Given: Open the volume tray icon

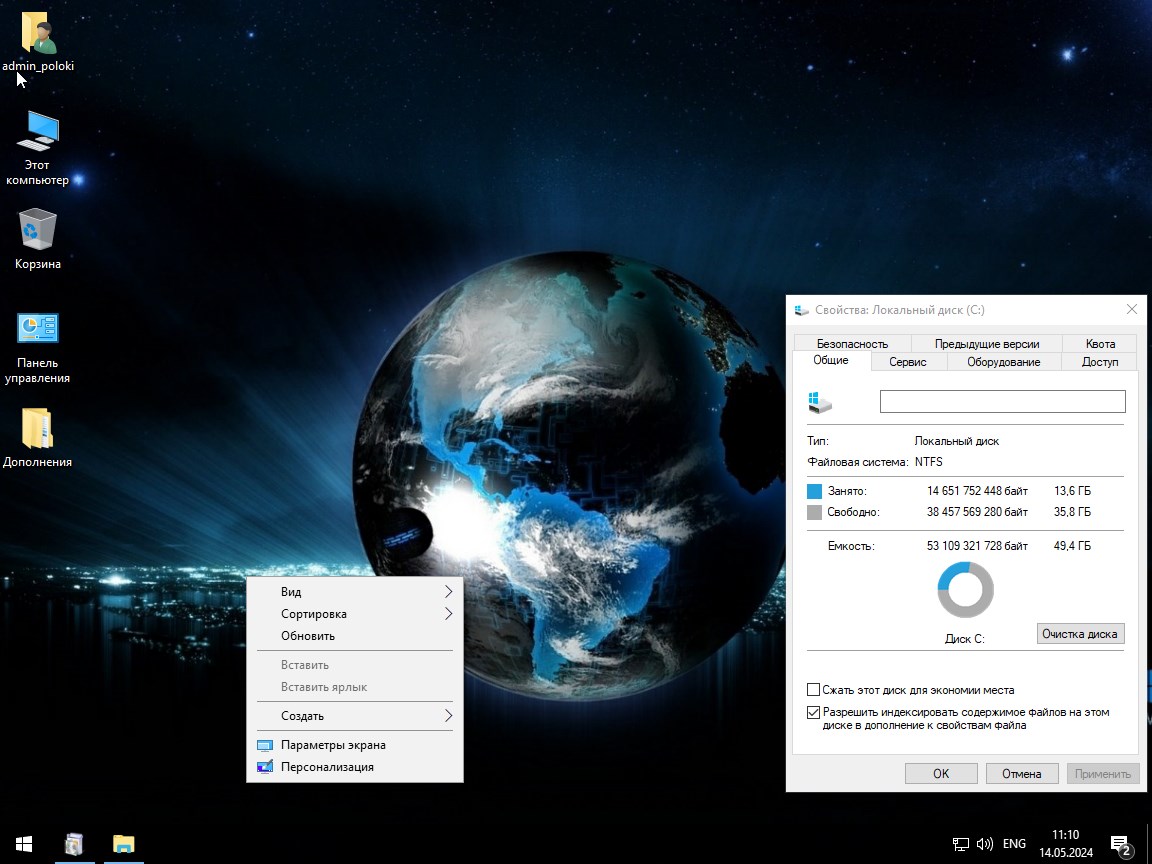Looking at the screenshot, I should [x=984, y=844].
